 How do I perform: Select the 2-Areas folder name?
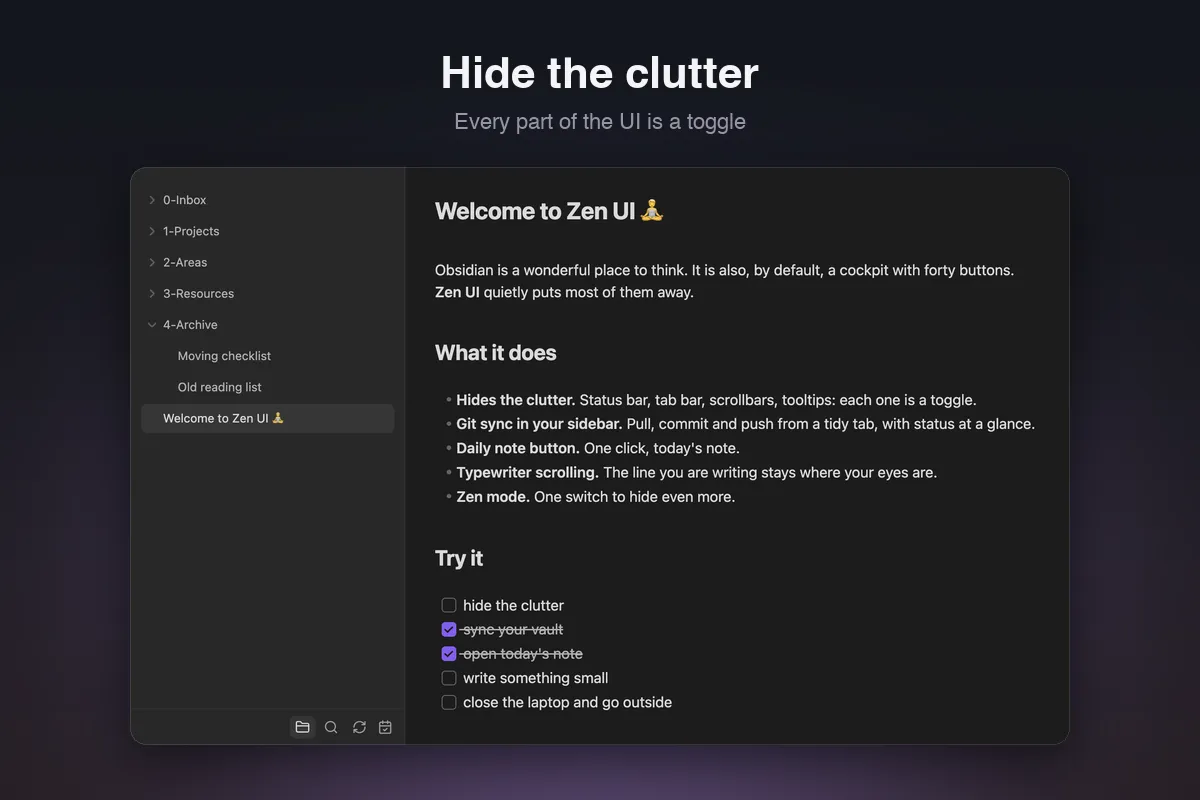185,262
